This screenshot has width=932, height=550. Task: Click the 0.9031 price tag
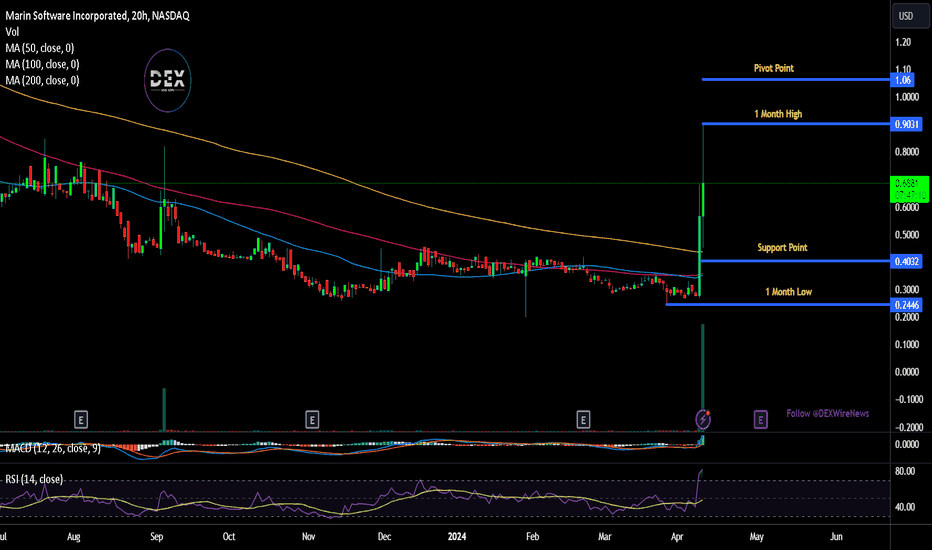point(906,124)
